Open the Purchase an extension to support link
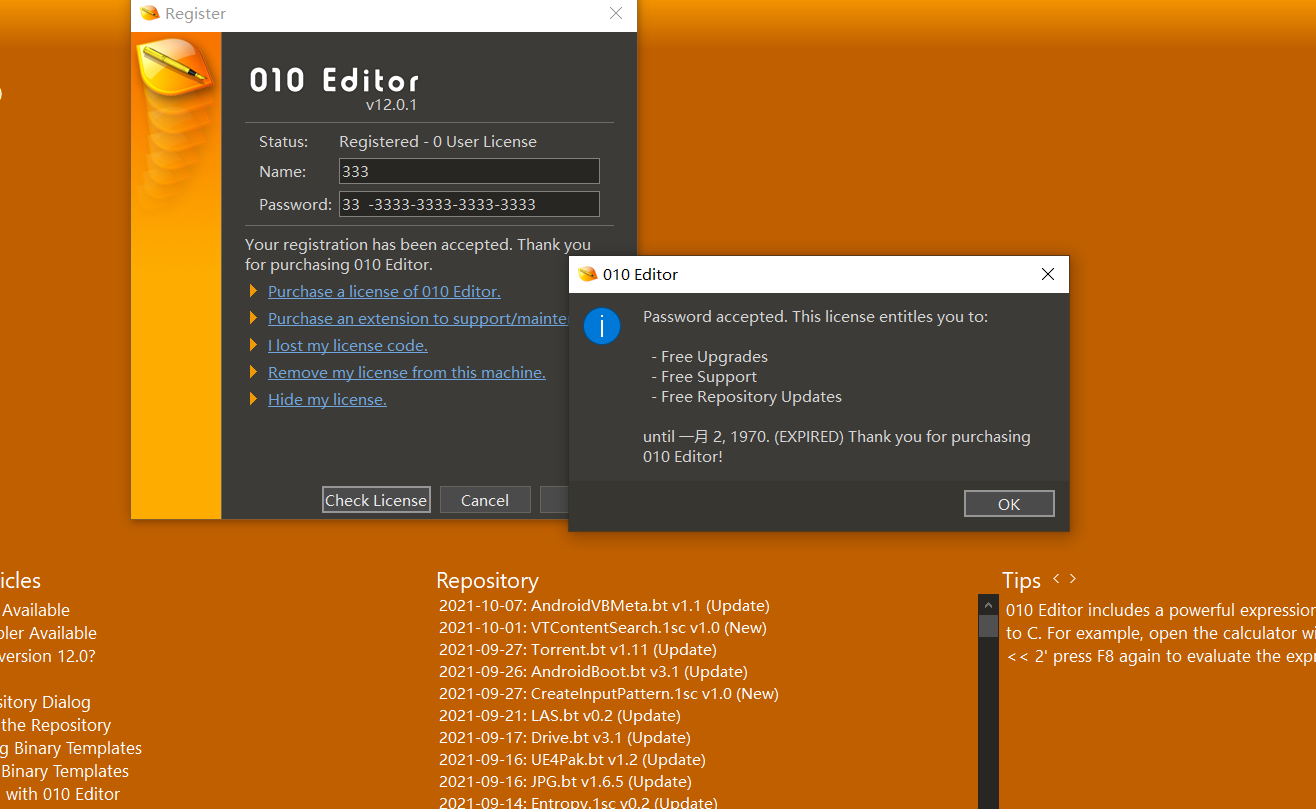 point(418,319)
